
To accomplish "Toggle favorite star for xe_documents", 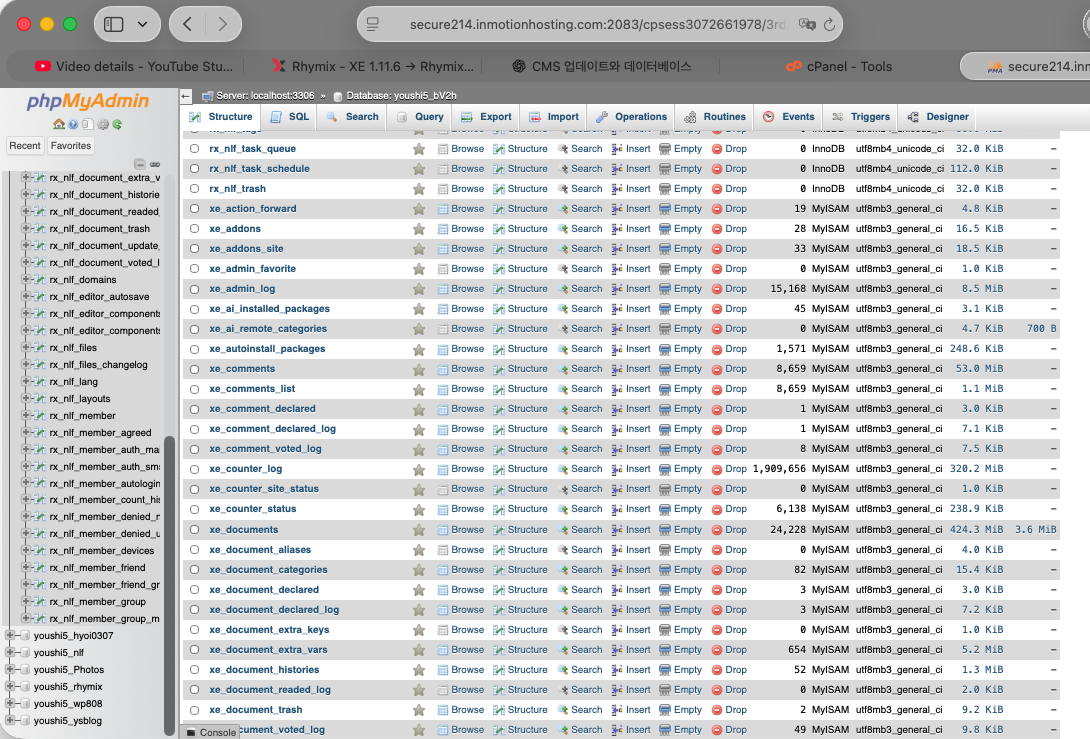I will pyautogui.click(x=418, y=530).
